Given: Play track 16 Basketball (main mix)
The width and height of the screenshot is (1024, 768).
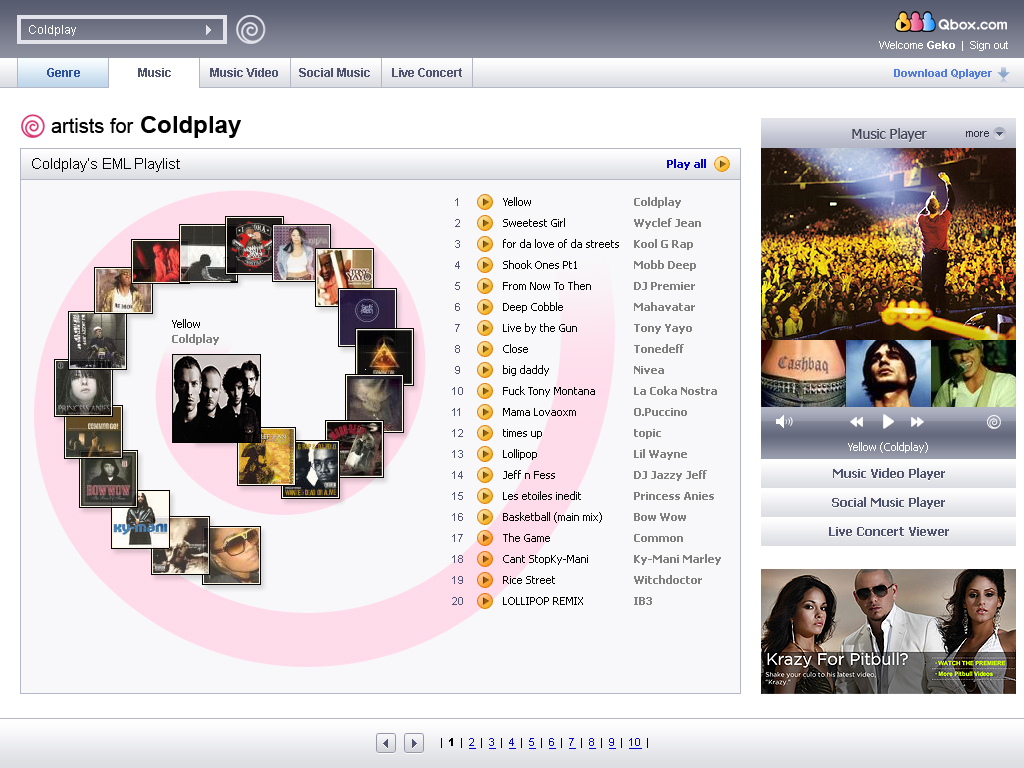Looking at the screenshot, I should point(485,517).
